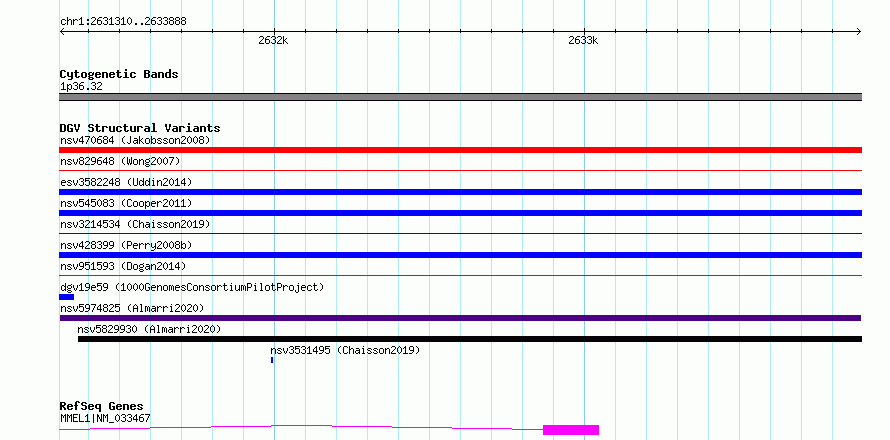The width and height of the screenshot is (890, 440).
Task: Select the nsv428399 (Perry2008b) label
Action: click(126, 245)
